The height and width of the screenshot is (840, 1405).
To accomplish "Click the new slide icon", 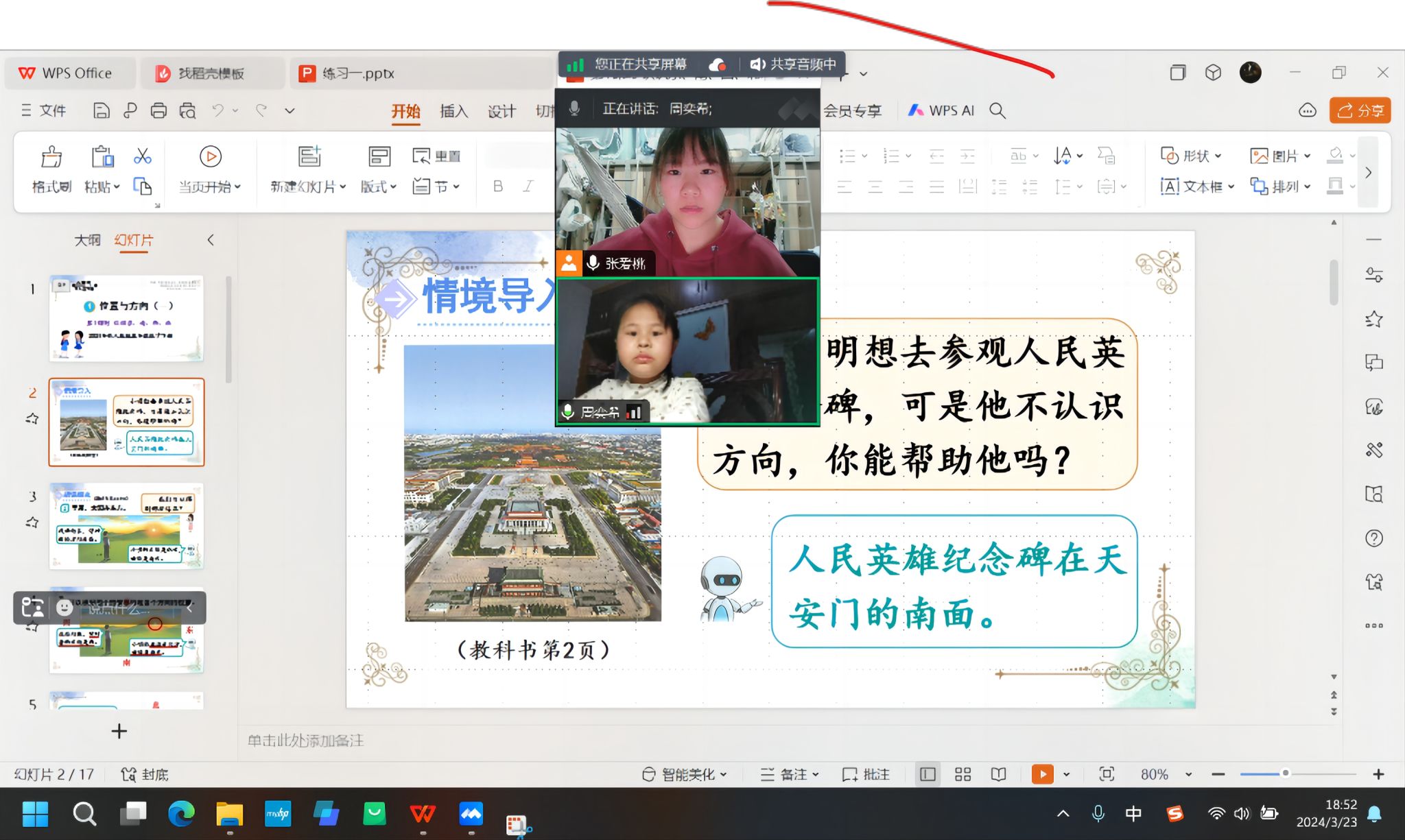I will [309, 157].
